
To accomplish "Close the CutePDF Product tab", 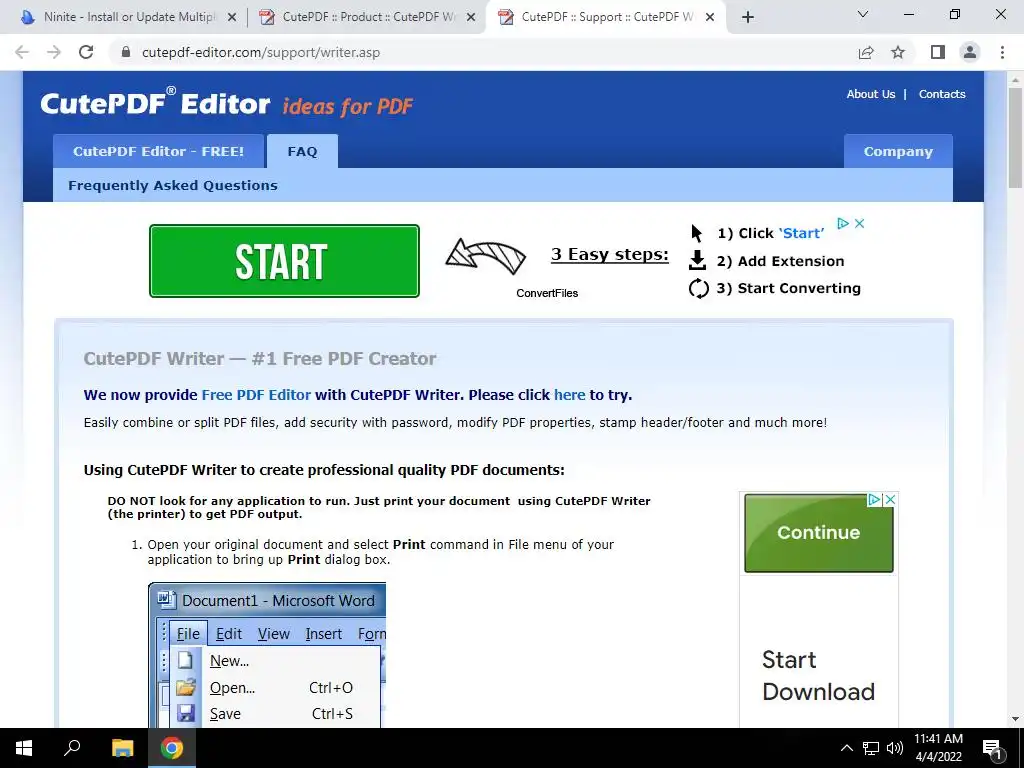I will 471,18.
